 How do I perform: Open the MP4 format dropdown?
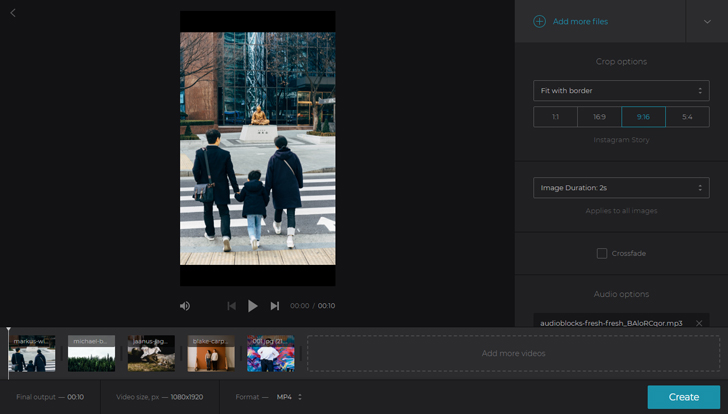(289, 397)
